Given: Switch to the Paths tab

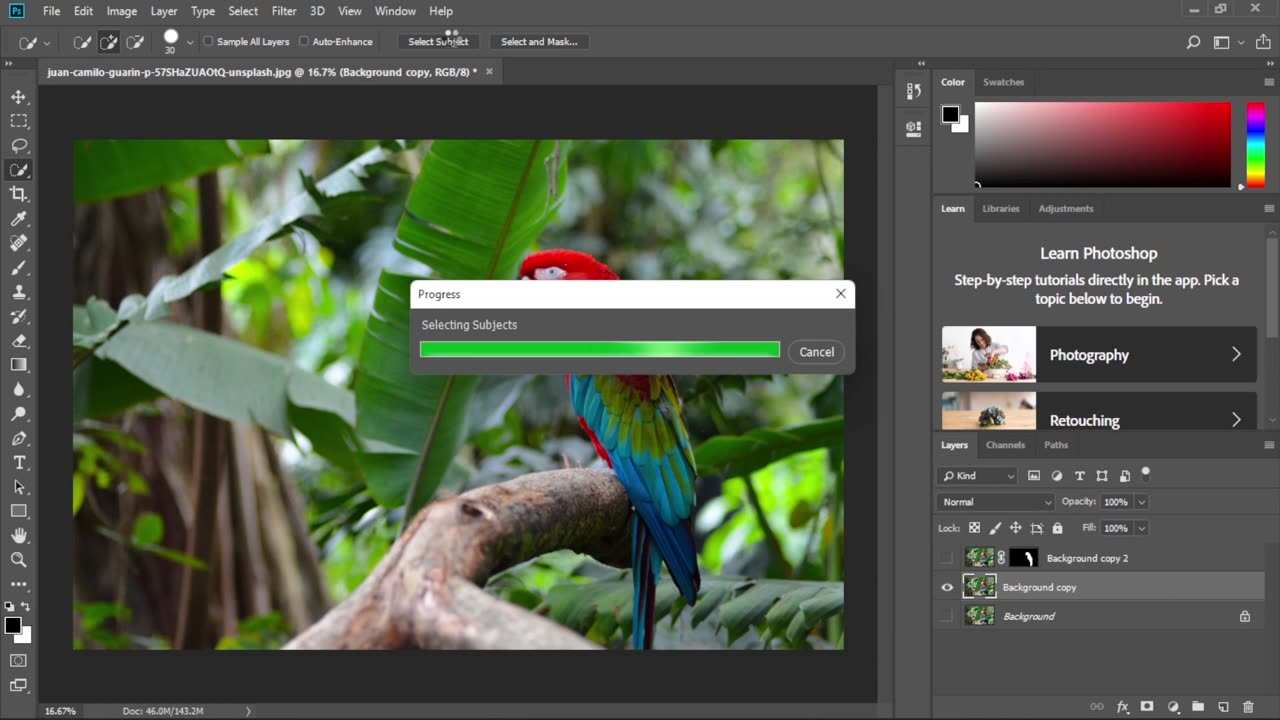Looking at the screenshot, I should point(1056,445).
